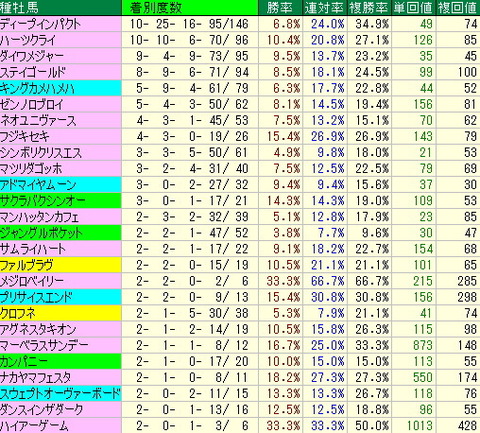Click ディープインパクト 複勝率 value 34.9%
The height and width of the screenshot is (433, 480).
(x=372, y=24)
